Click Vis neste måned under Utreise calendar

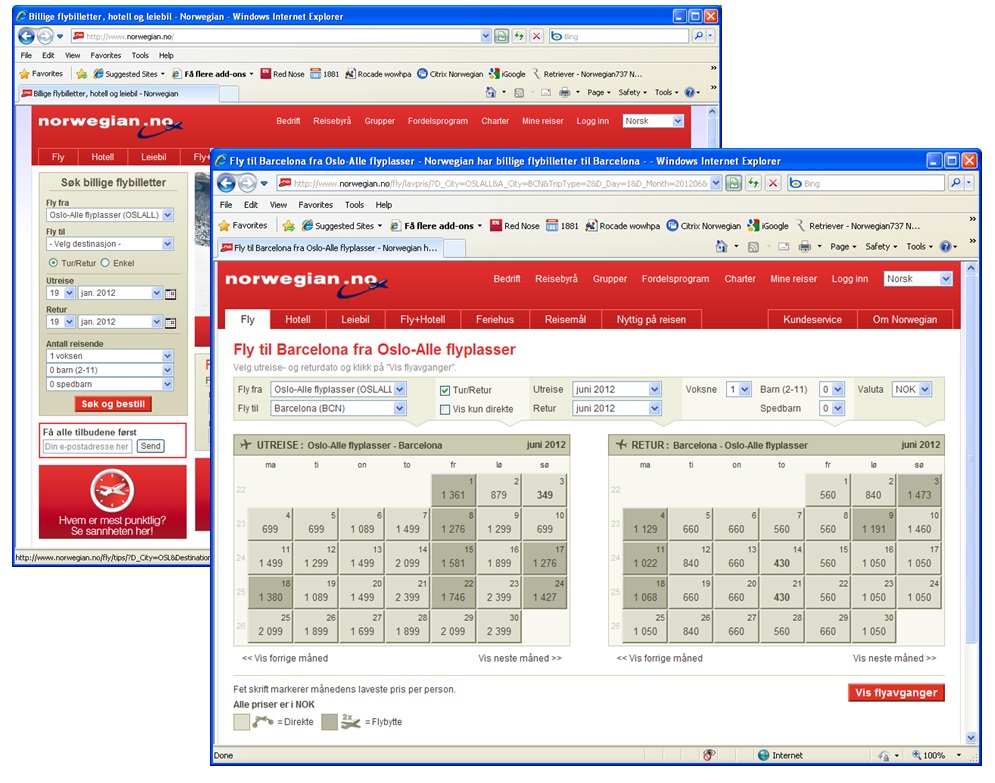pyautogui.click(x=520, y=658)
